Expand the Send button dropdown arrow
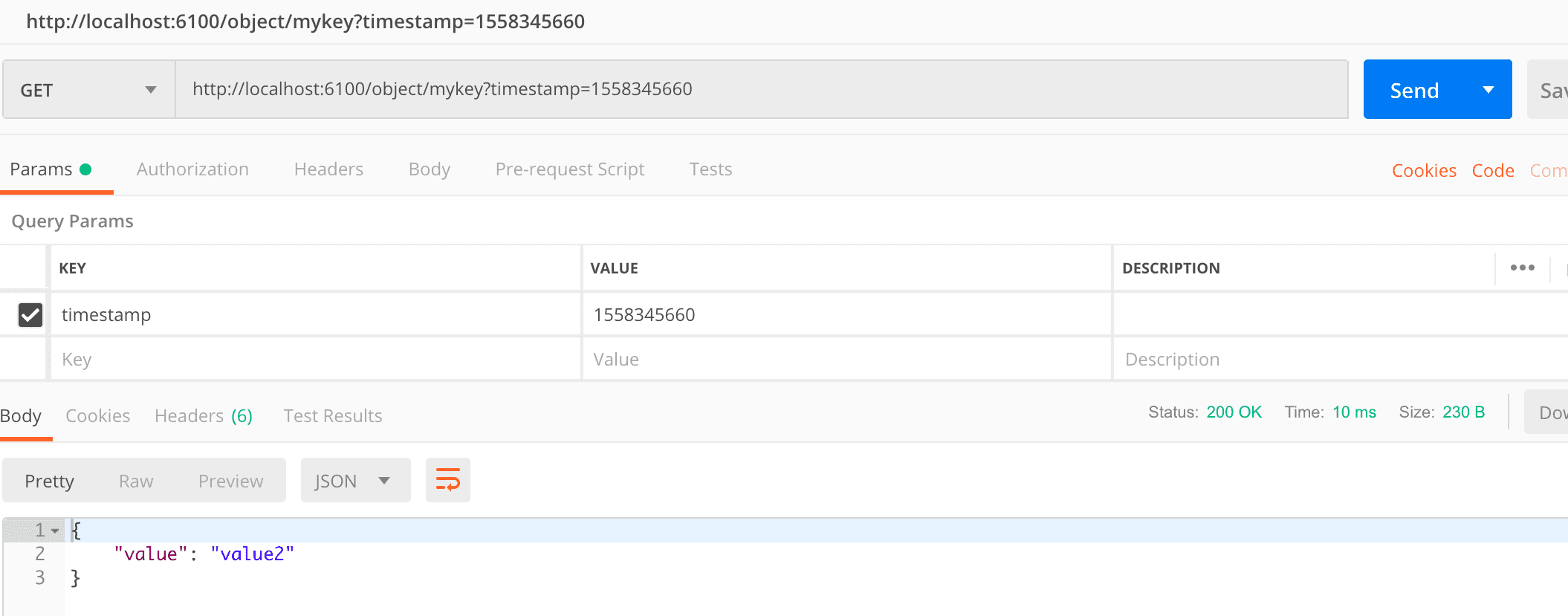The image size is (1568, 616). point(1488,90)
